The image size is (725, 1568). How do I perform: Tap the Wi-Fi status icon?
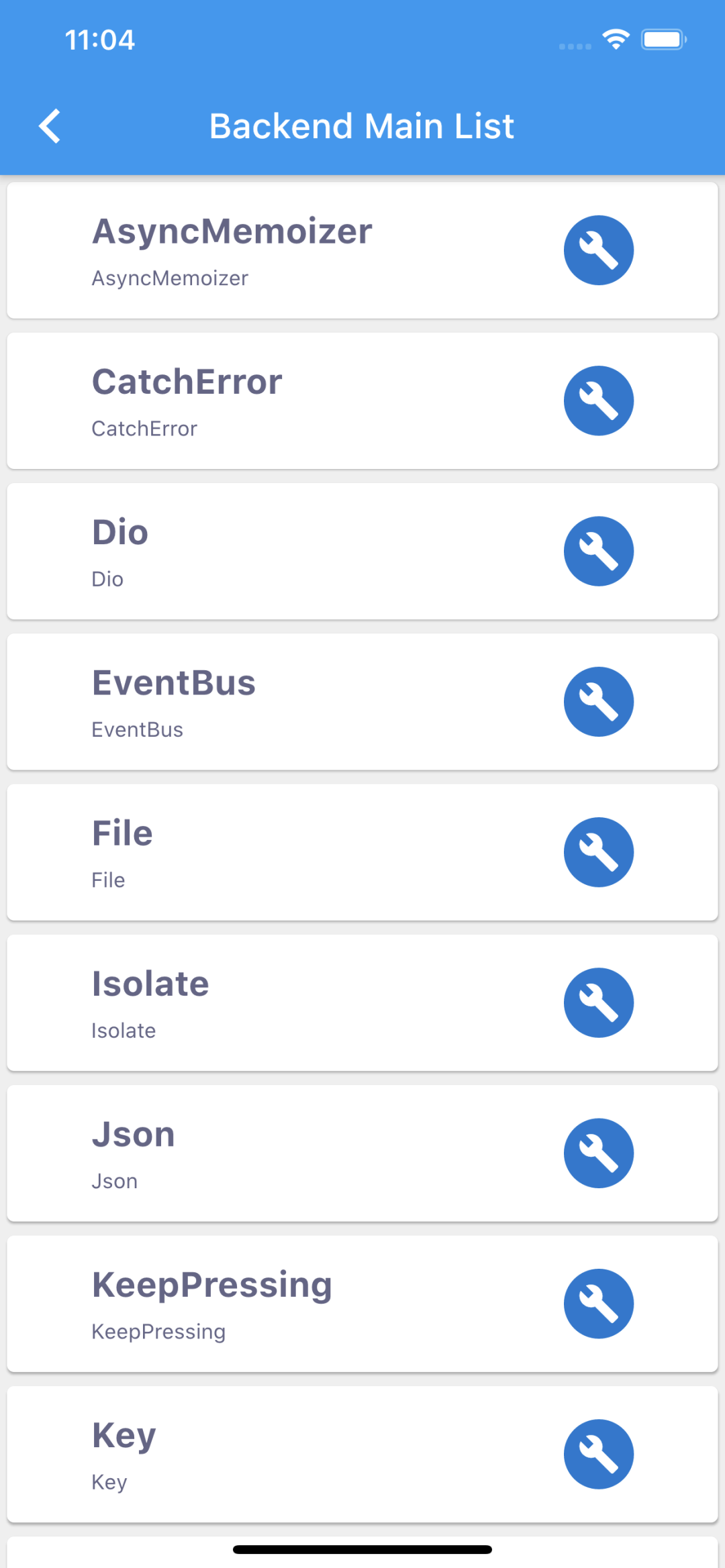coord(616,40)
